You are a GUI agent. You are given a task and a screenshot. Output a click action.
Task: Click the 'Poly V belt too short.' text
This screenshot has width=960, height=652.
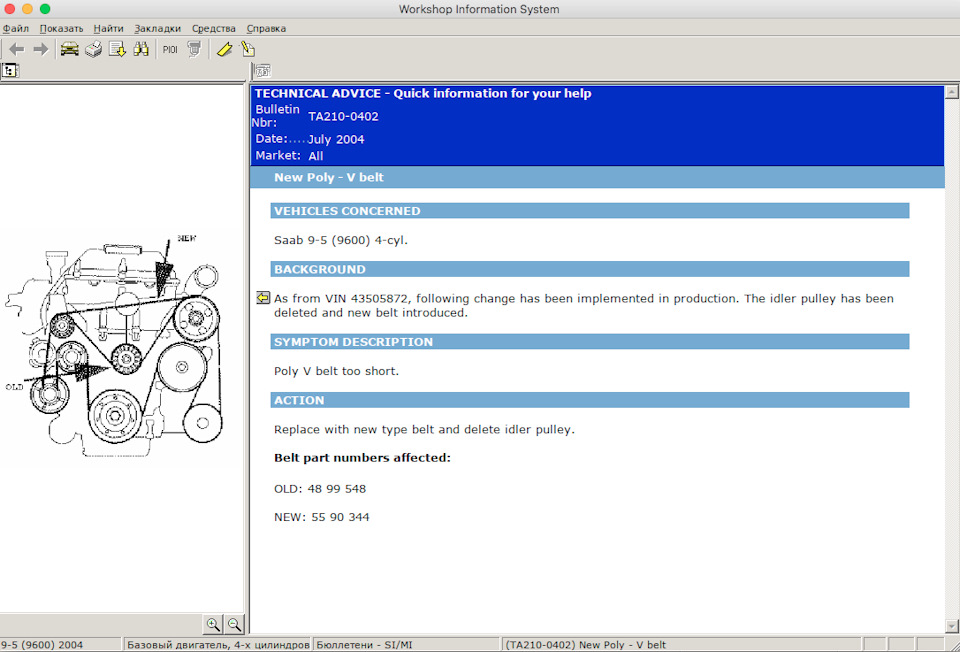(336, 371)
